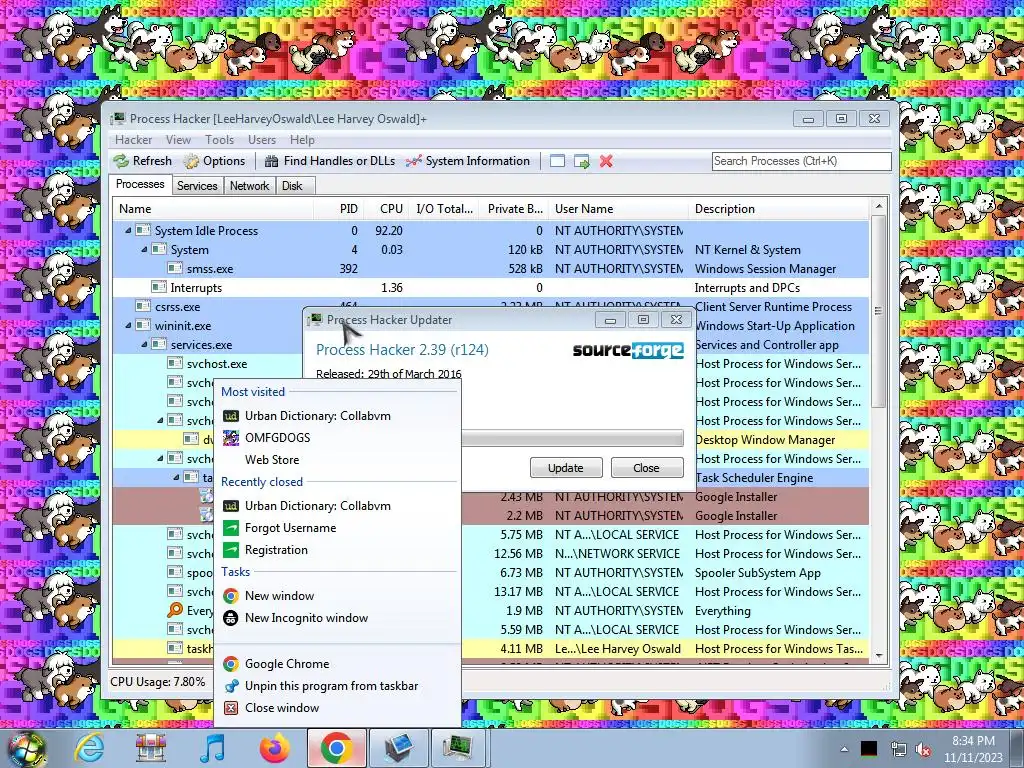Select the smss.exe process row
The height and width of the screenshot is (768, 1024).
(x=490, y=268)
